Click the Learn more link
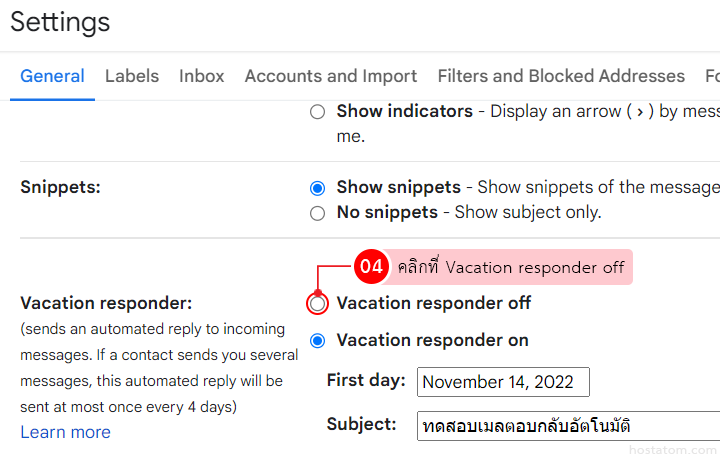This screenshot has height=457, width=720. [x=65, y=432]
